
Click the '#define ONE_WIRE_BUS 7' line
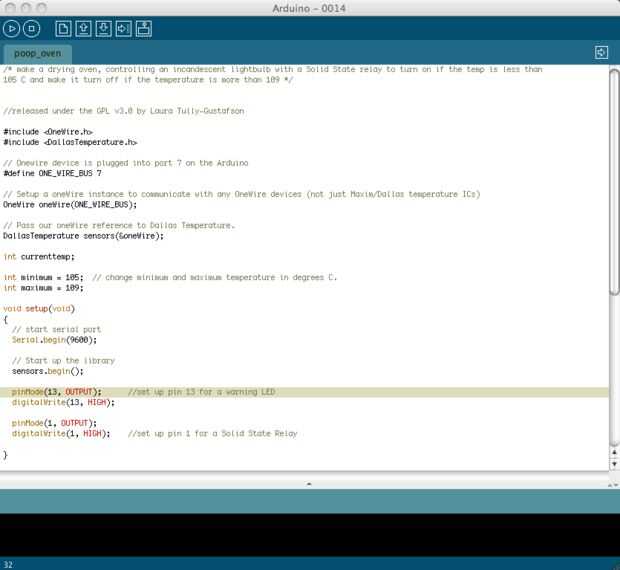pos(52,173)
